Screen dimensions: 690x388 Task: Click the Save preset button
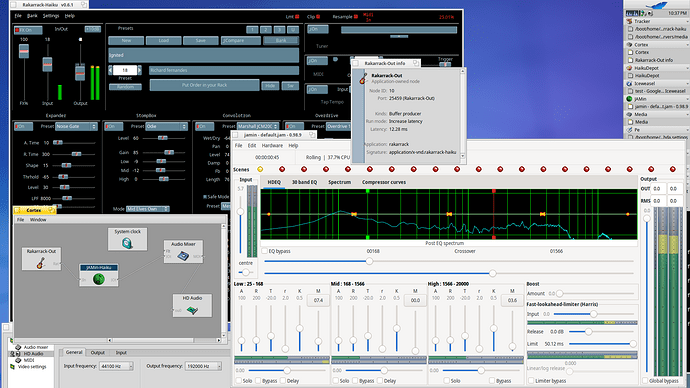click(201, 40)
